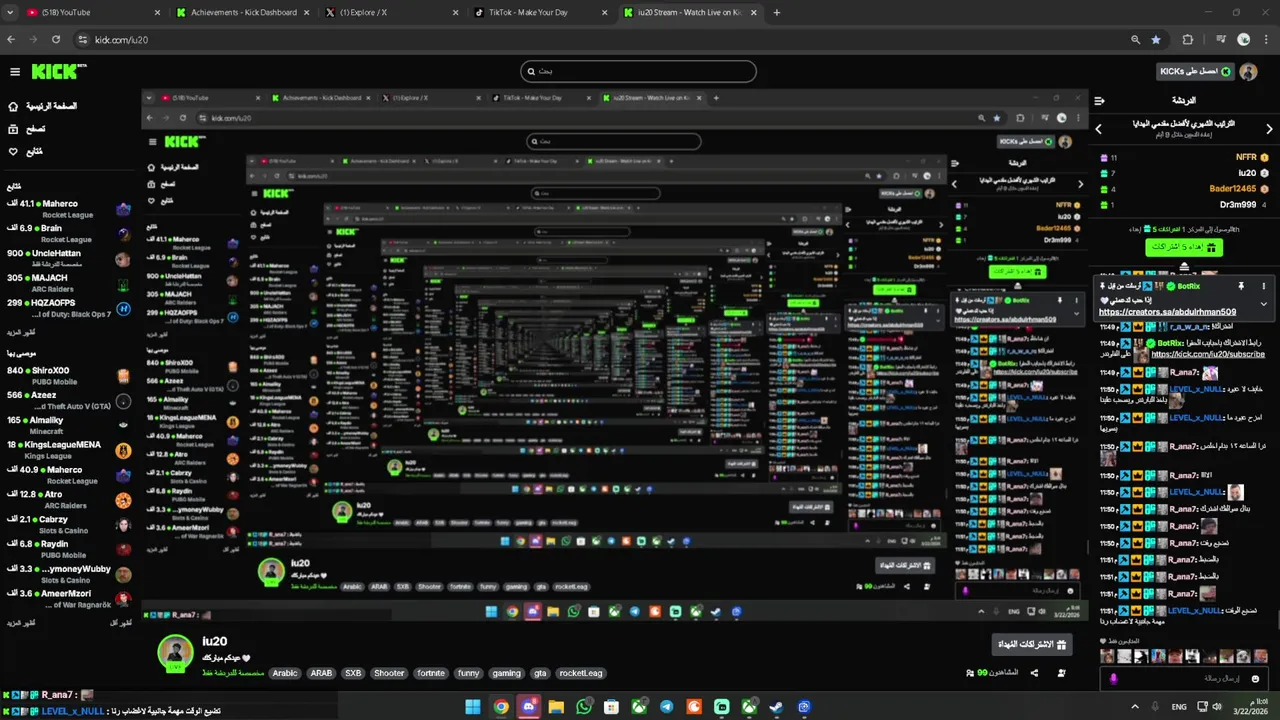This screenshot has height=720, width=1280.
Task: Click the KICK logo
Action: [x=59, y=72]
